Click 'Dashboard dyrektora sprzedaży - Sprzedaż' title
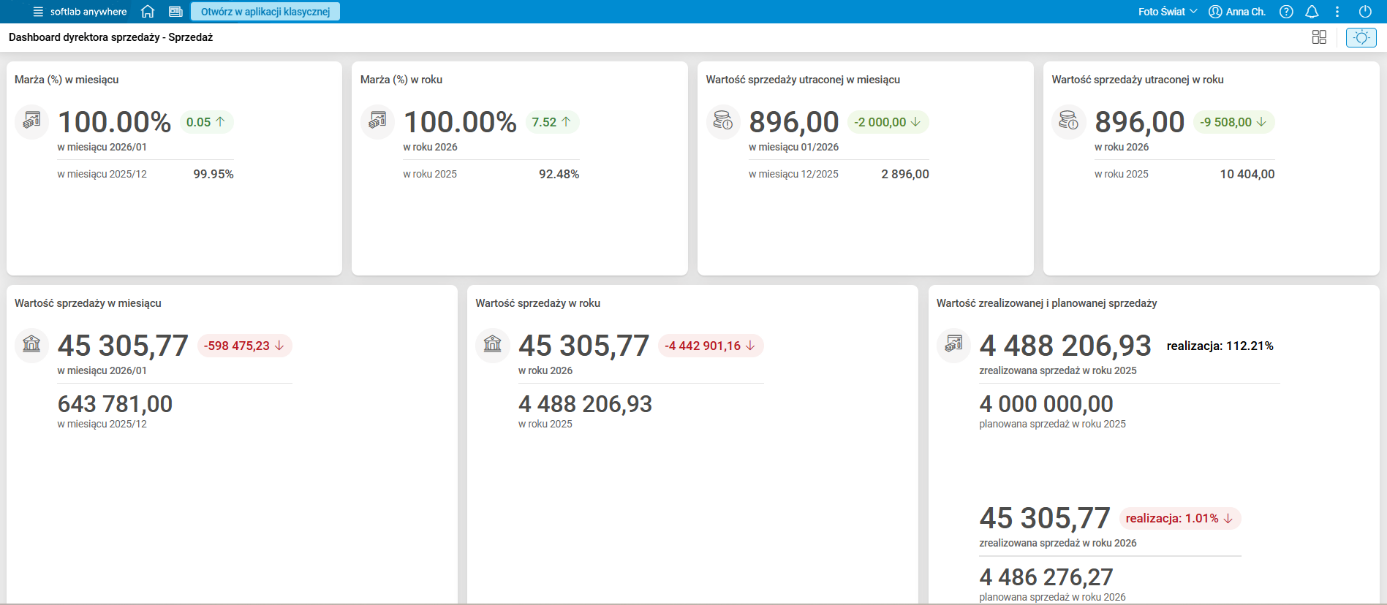 coord(110,37)
